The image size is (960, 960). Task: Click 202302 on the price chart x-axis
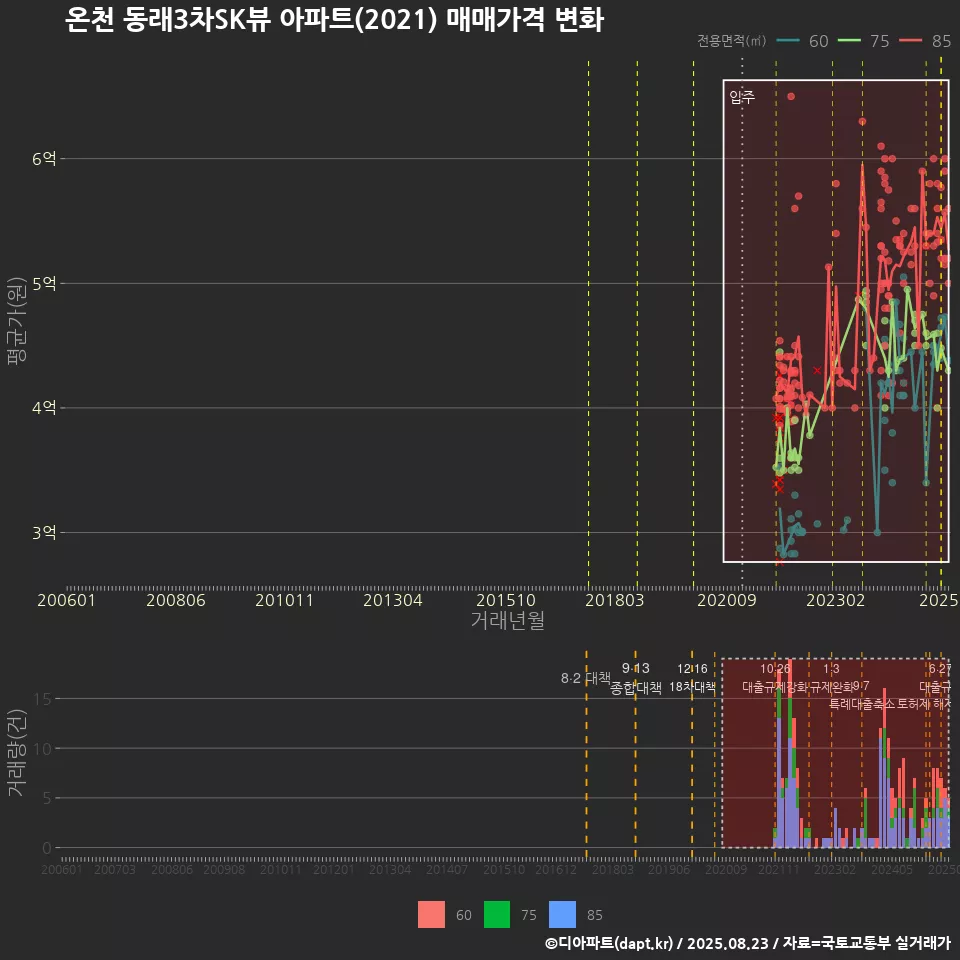pos(836,600)
